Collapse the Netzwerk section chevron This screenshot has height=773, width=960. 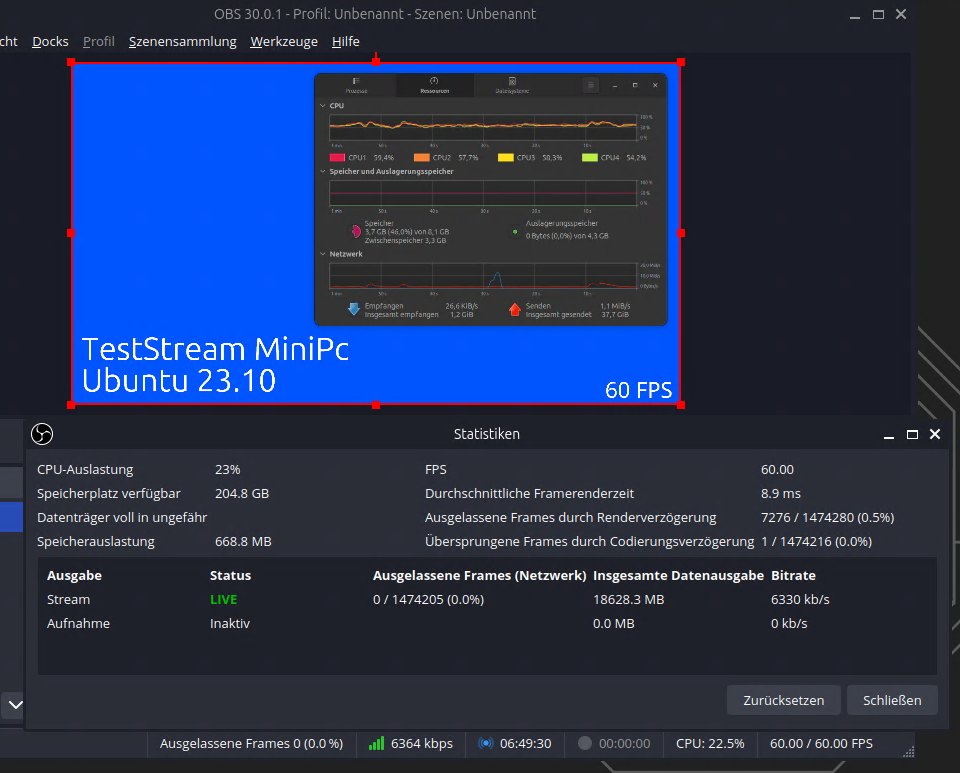coord(322,254)
